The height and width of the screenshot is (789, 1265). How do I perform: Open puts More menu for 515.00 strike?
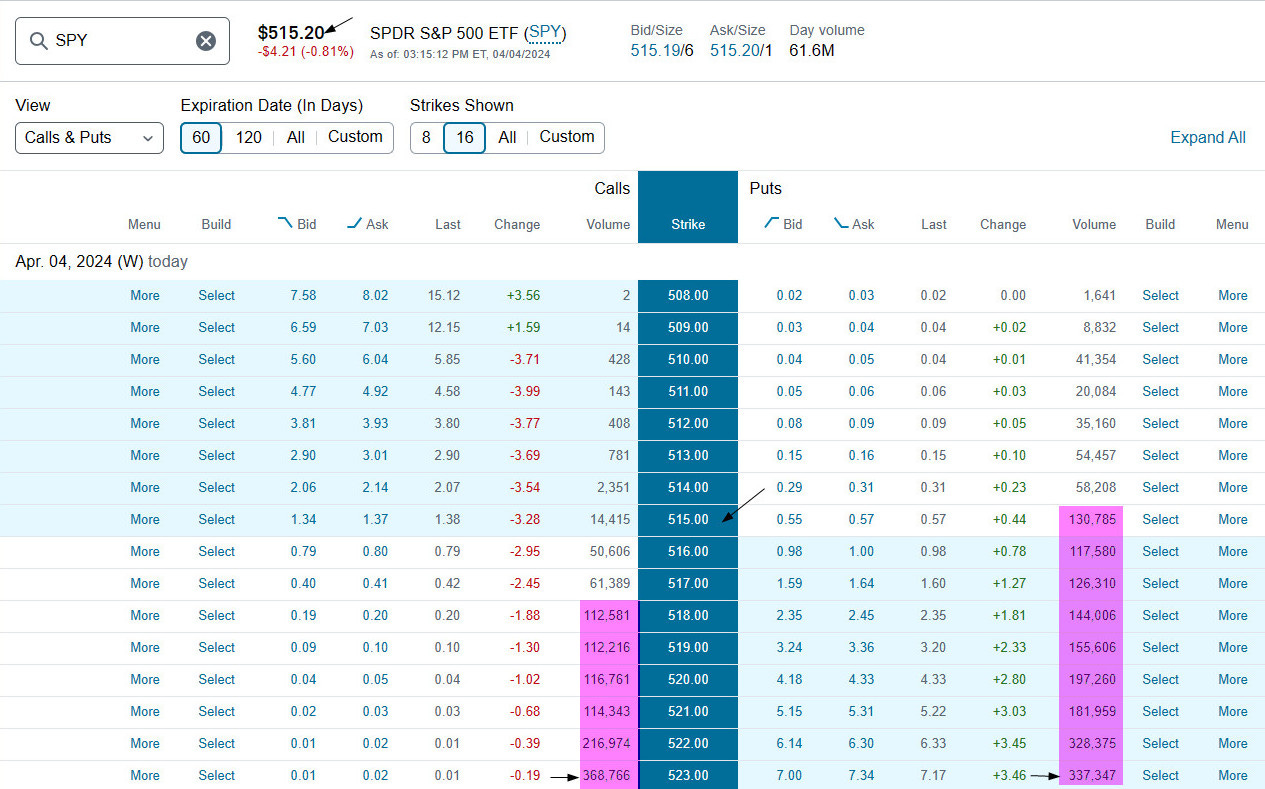click(x=1233, y=520)
